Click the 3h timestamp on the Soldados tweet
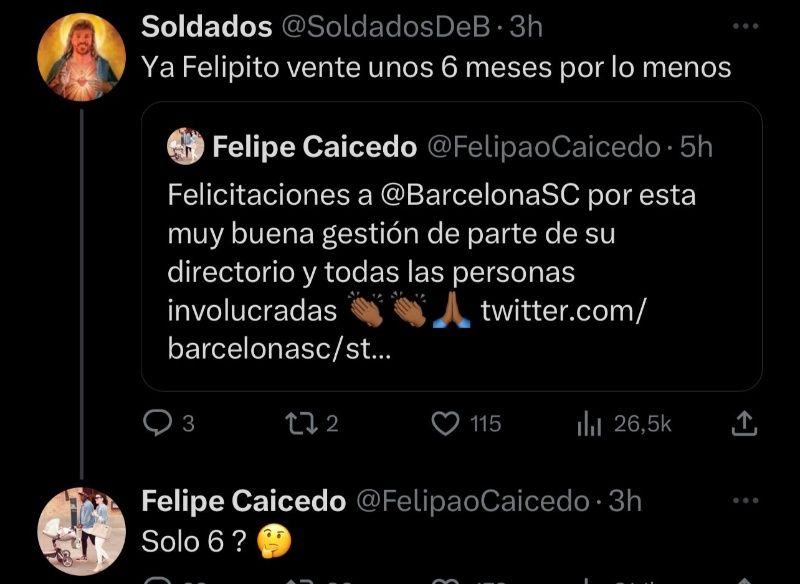The height and width of the screenshot is (584, 800). click(x=526, y=27)
